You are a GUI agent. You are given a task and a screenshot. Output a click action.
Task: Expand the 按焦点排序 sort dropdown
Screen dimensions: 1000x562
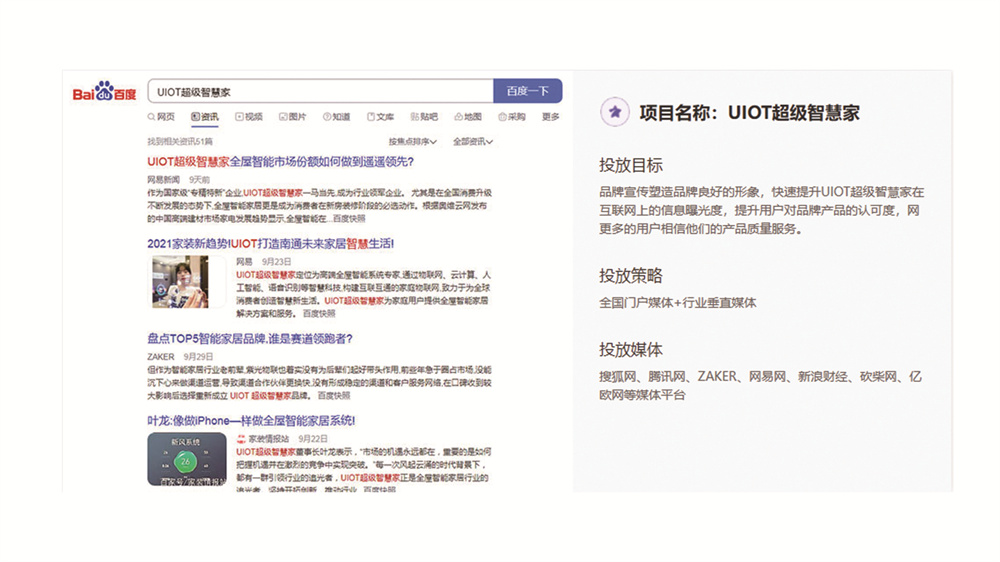[412, 142]
